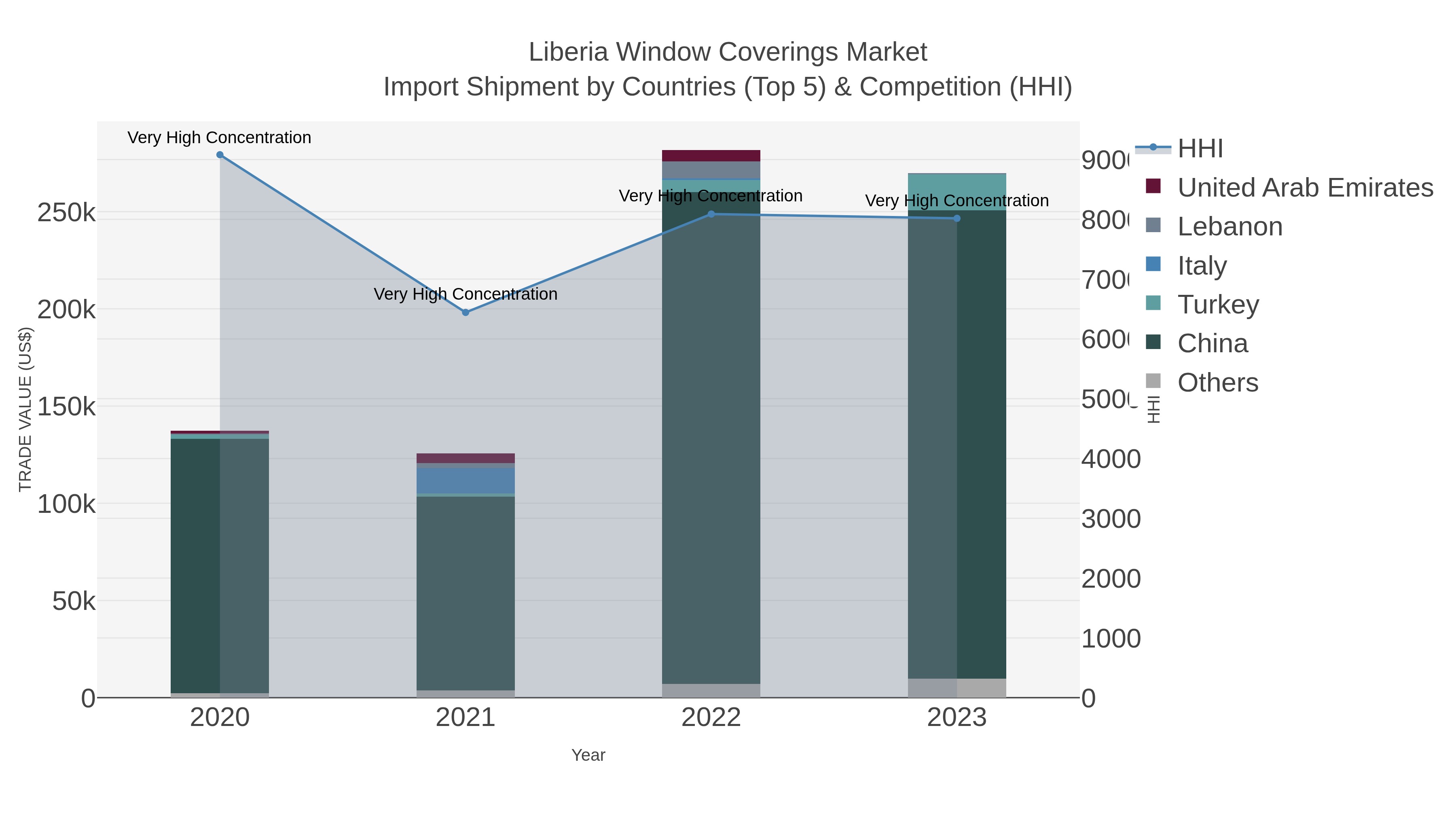Screen dimensions: 1456x819
Task: Click Very High Concentration label above 2020
Action: (x=219, y=138)
